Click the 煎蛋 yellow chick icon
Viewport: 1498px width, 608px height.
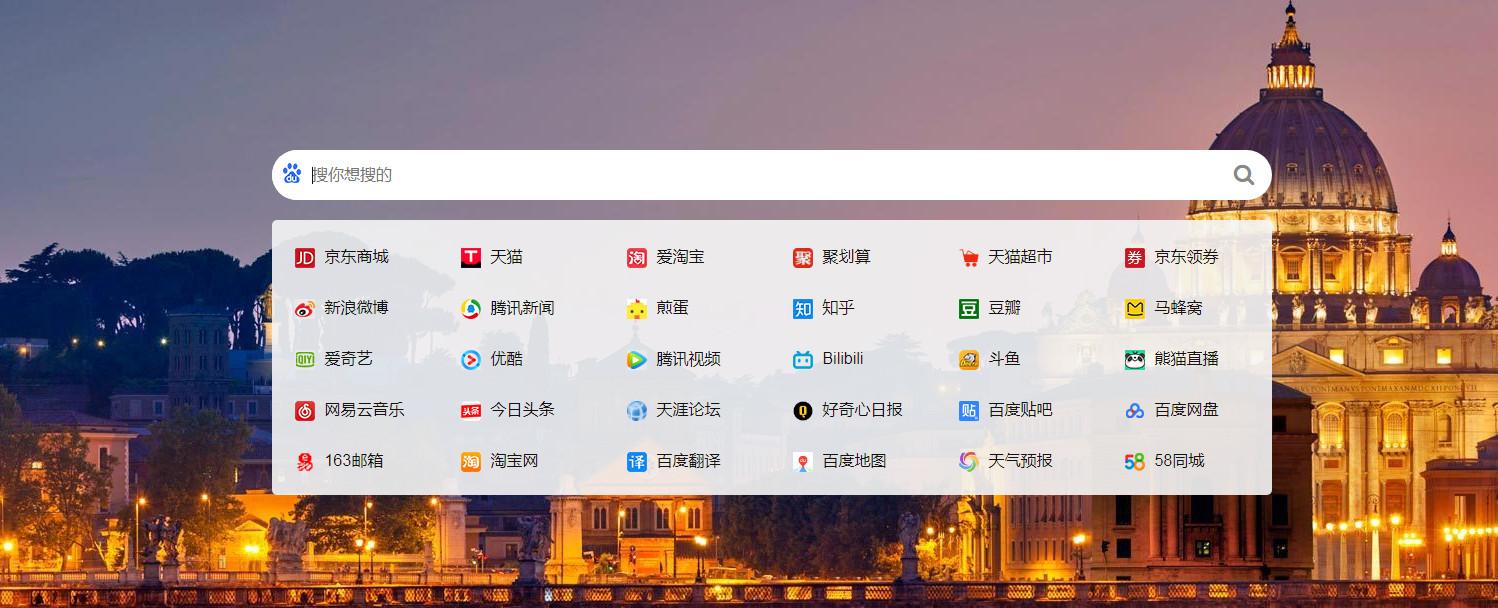[637, 309]
